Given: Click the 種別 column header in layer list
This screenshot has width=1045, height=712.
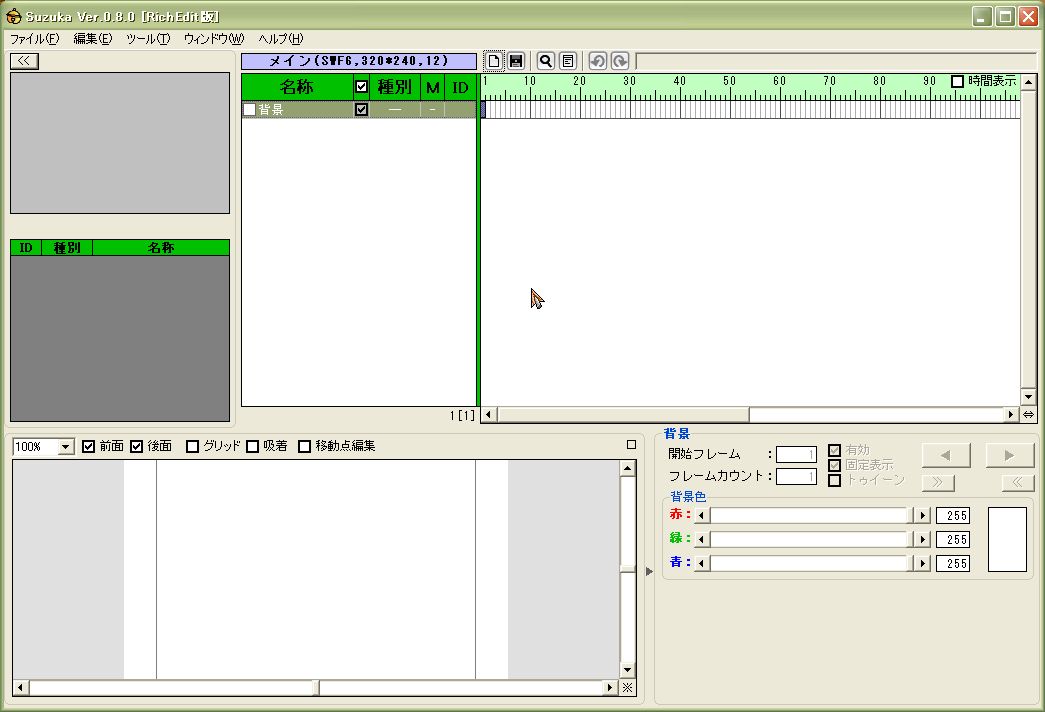Looking at the screenshot, I should [x=395, y=87].
